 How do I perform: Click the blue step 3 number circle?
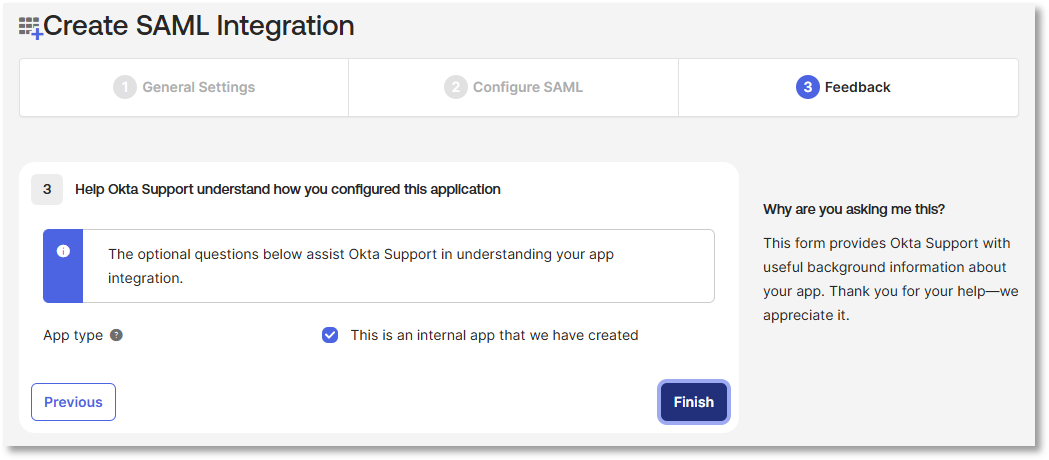[x=807, y=87]
